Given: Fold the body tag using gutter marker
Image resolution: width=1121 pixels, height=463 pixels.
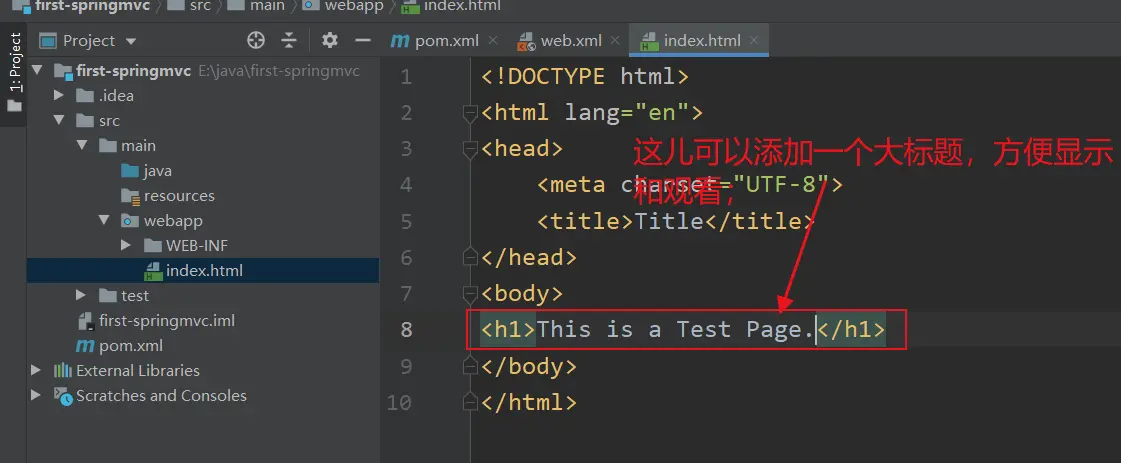Looking at the screenshot, I should click(470, 294).
